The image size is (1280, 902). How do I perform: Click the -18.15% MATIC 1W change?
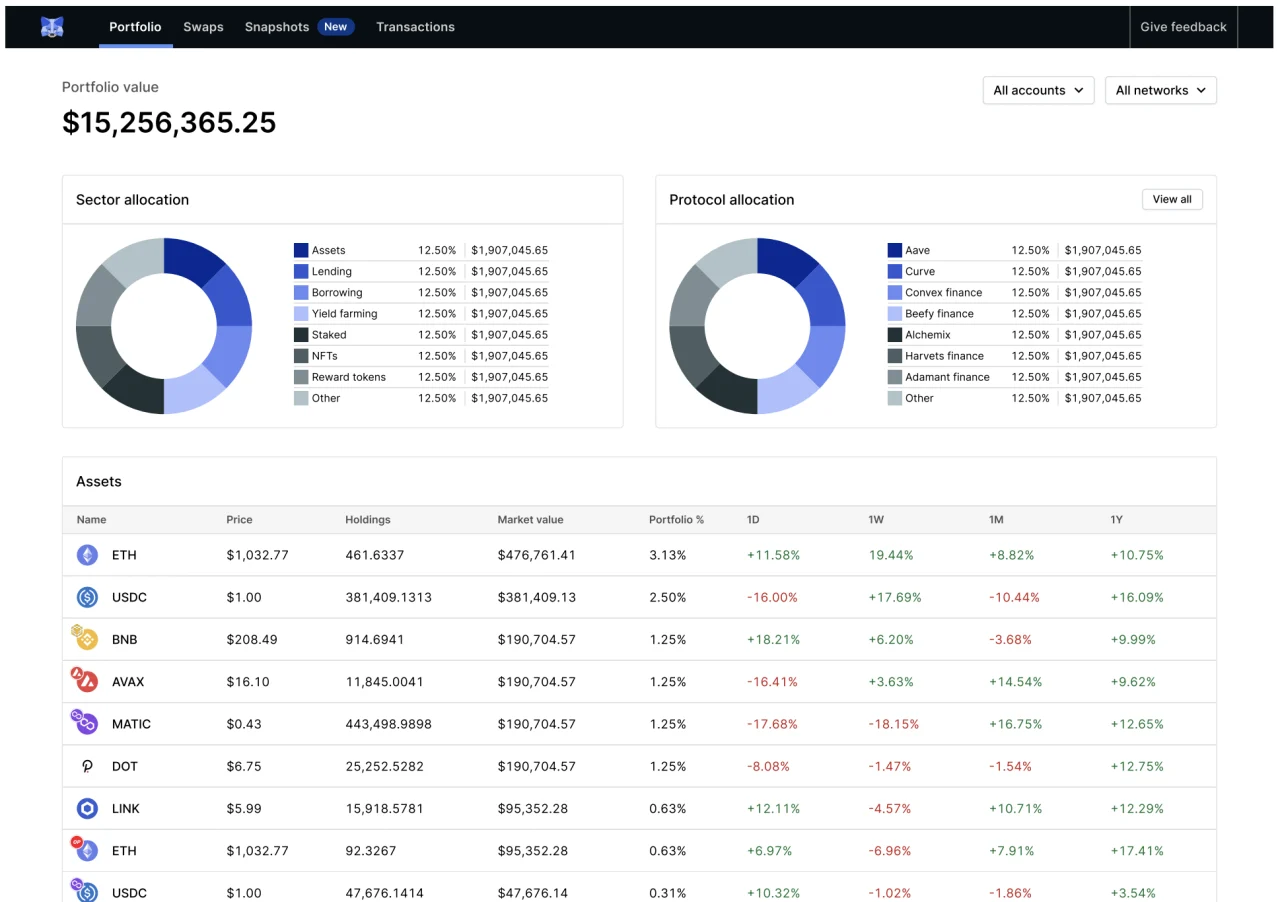894,724
